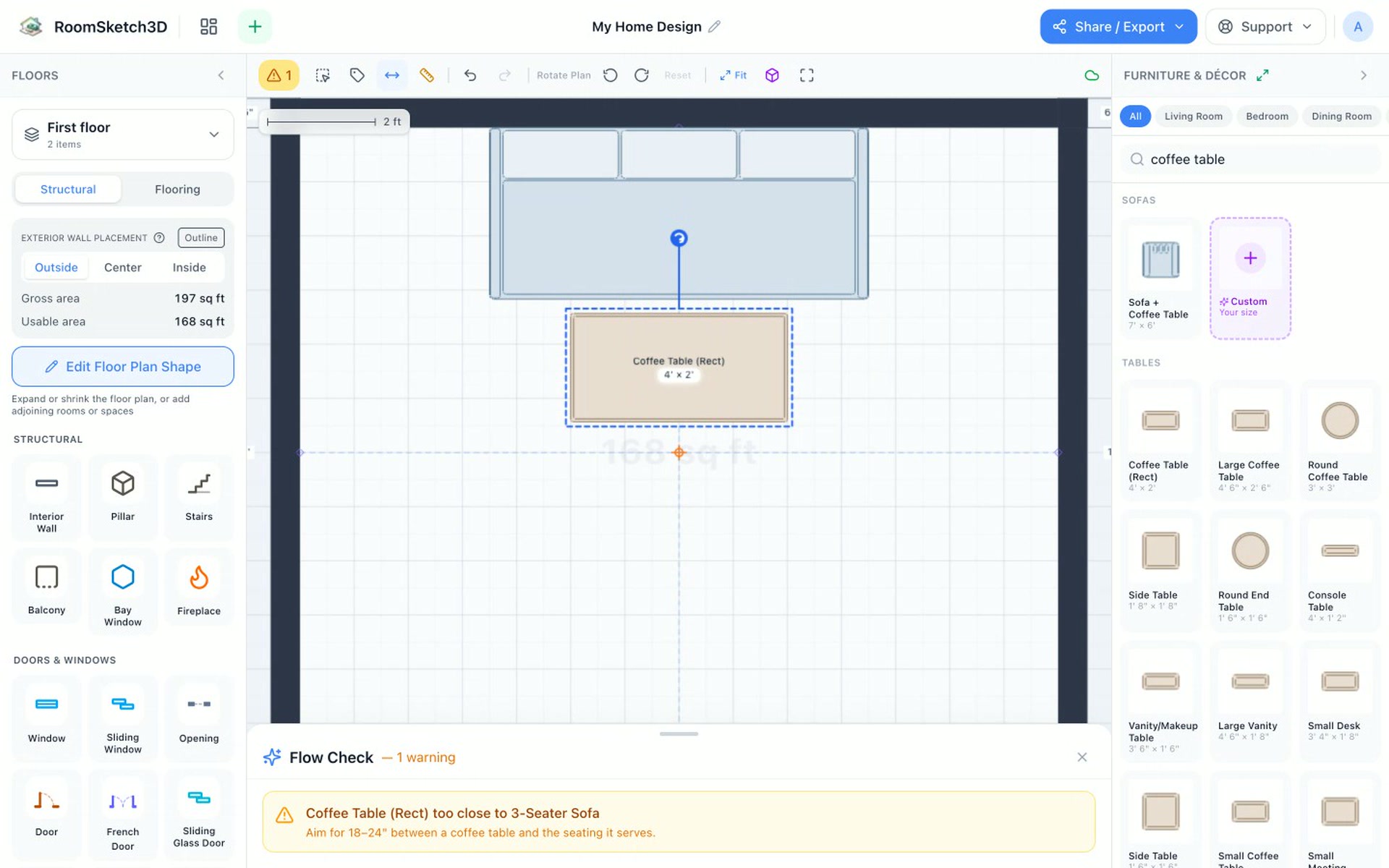Select Outside wall placement
1389x868 pixels.
[x=56, y=268]
